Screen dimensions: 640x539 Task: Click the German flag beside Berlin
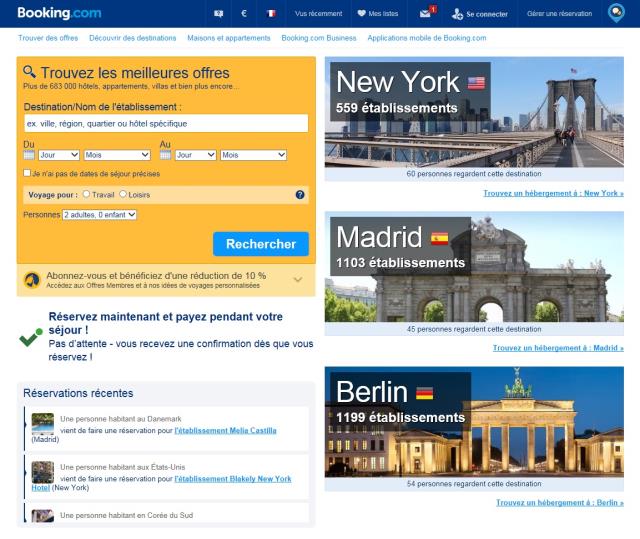(x=424, y=393)
